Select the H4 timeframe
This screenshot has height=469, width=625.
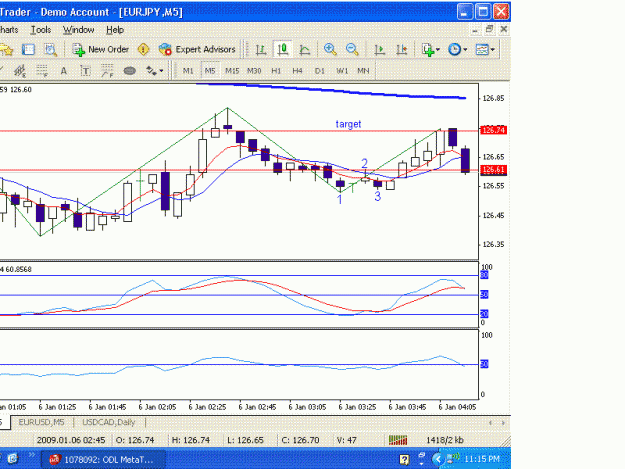point(297,71)
